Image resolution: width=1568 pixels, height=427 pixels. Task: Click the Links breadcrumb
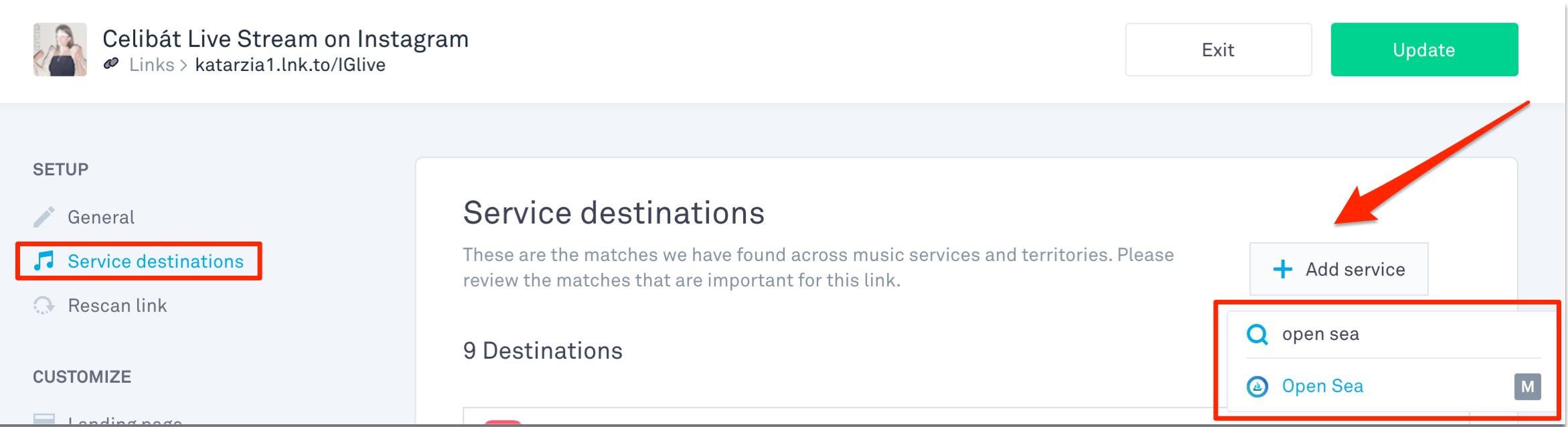(151, 65)
